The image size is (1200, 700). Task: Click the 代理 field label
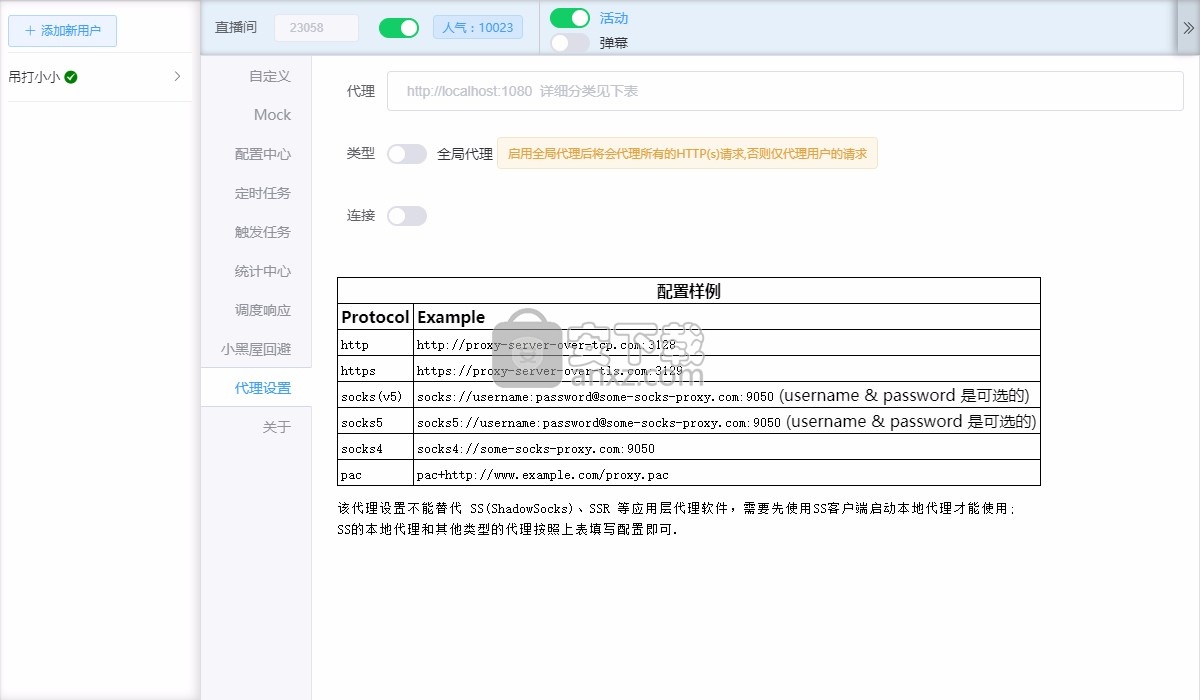pos(361,91)
